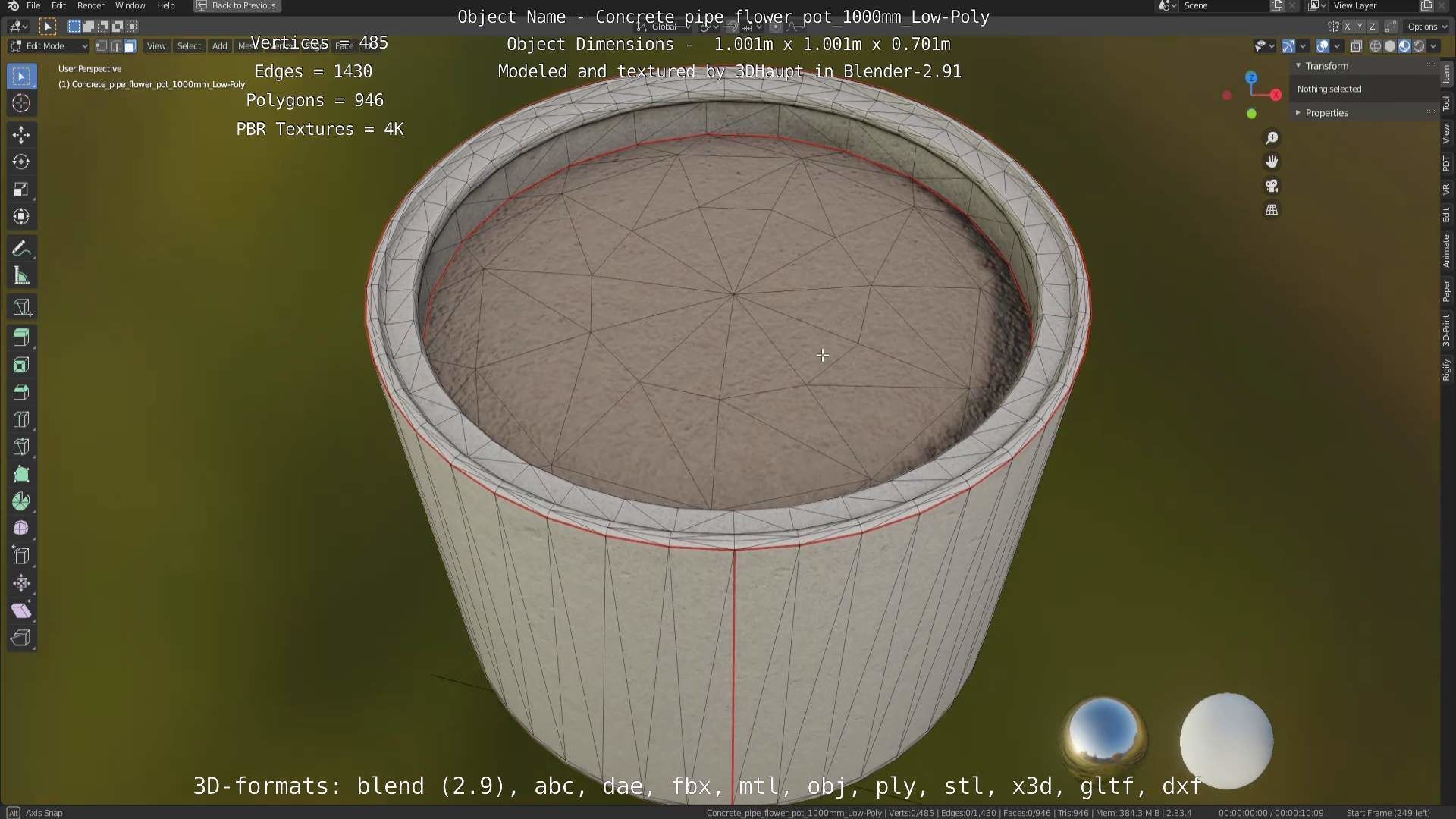Select the Scale tool
The width and height of the screenshot is (1456, 819).
pos(21,190)
